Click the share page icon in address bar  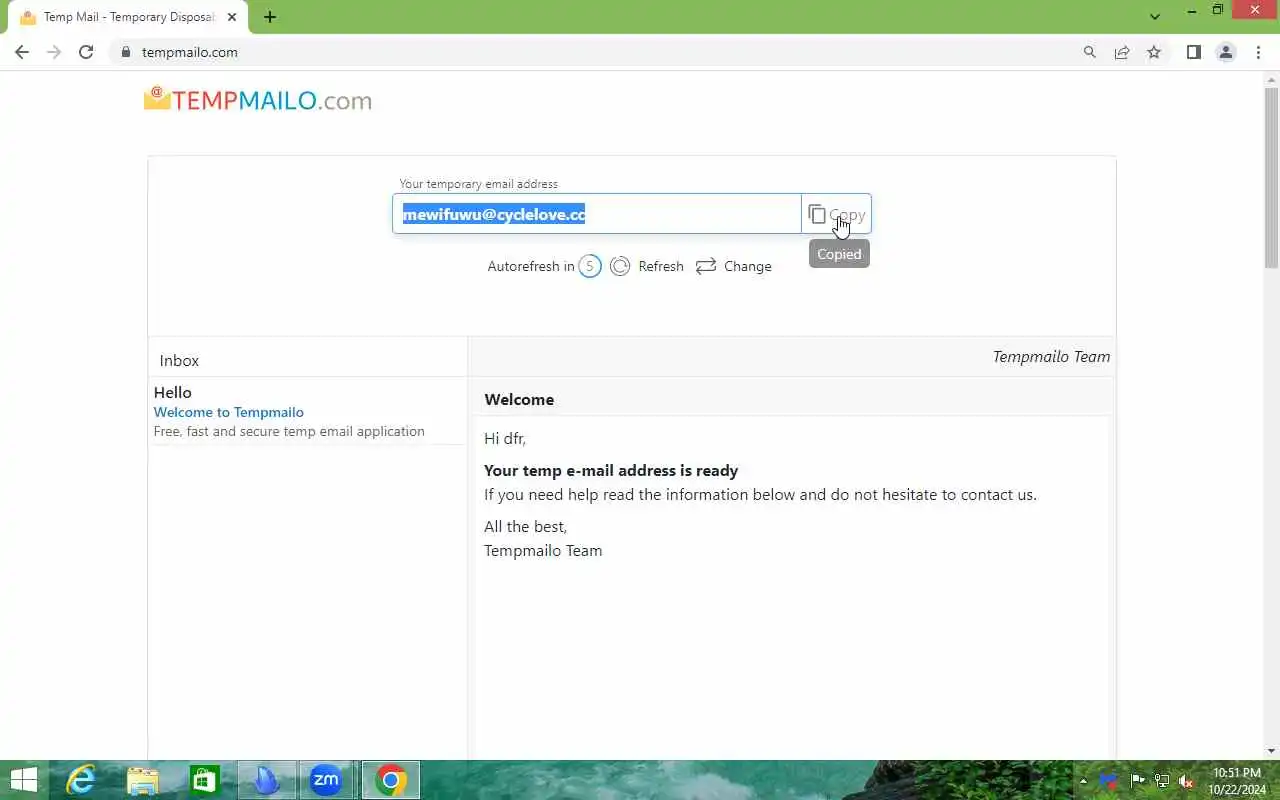(x=1122, y=52)
